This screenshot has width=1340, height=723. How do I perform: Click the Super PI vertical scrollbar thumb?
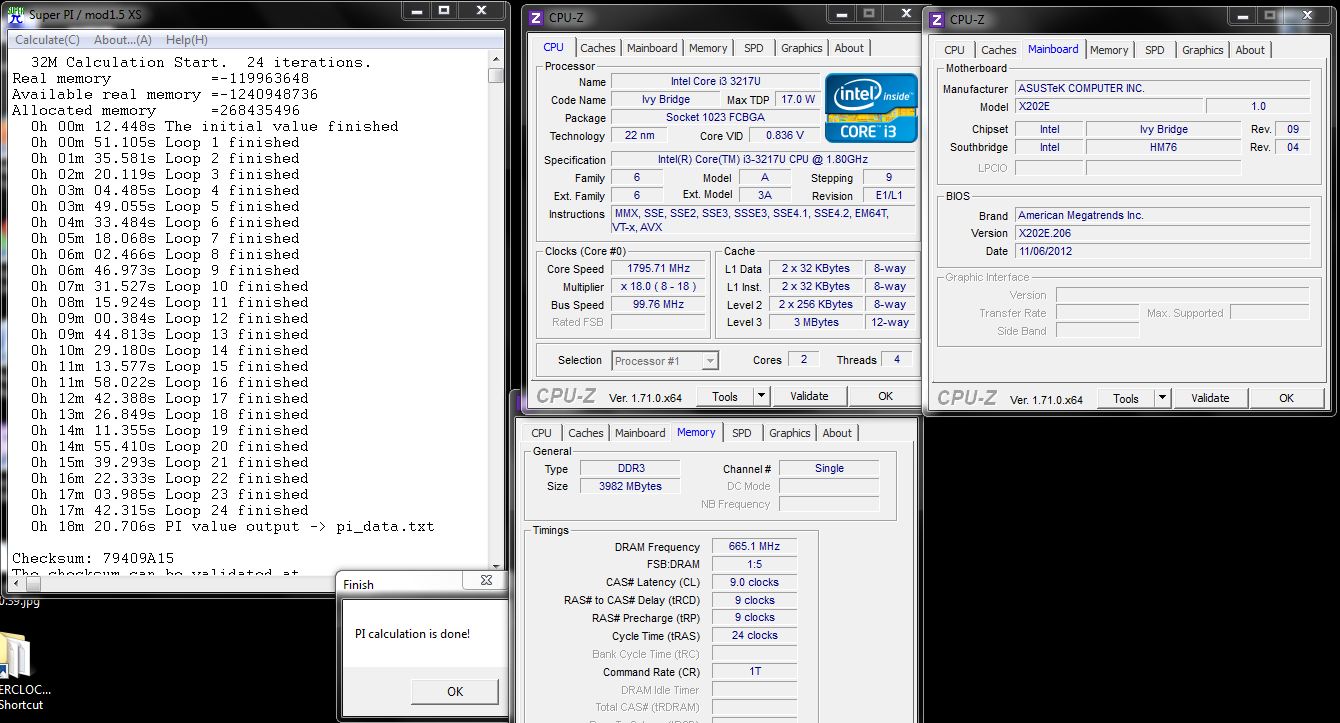tap(496, 75)
